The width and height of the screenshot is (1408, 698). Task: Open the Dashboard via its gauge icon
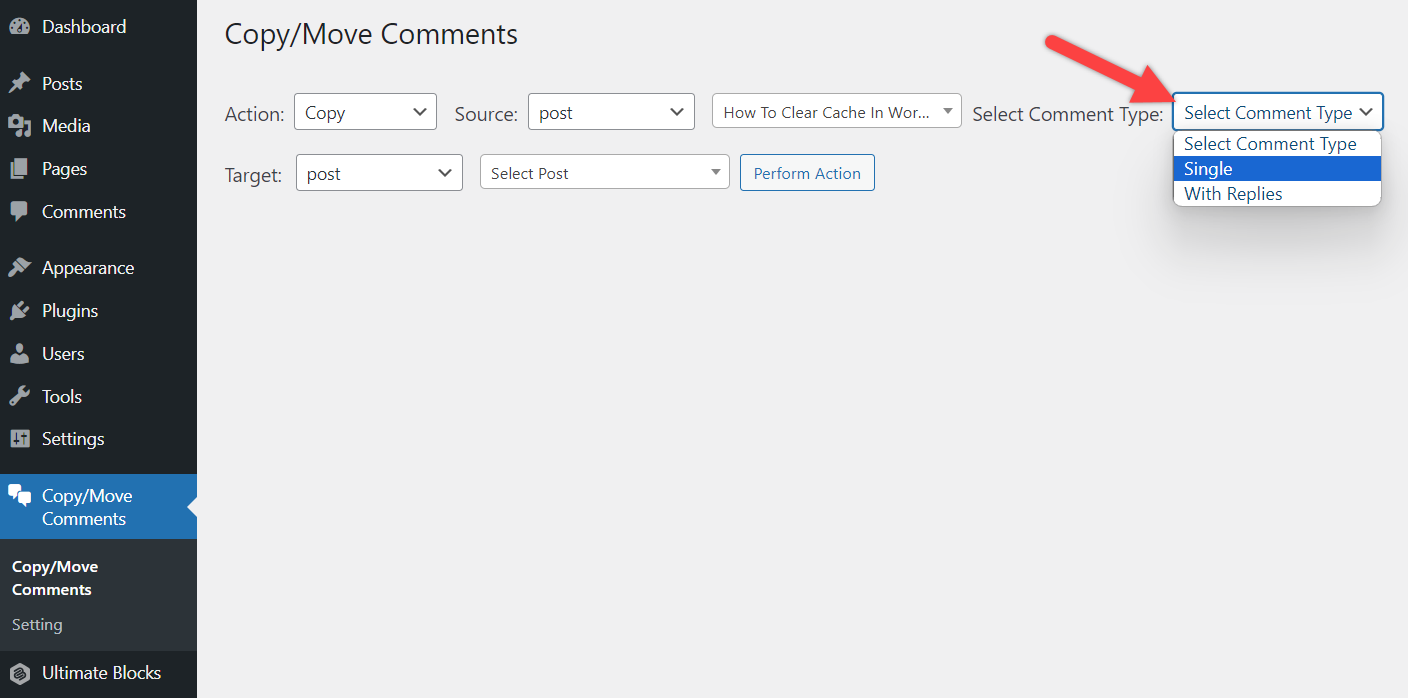pos(20,26)
